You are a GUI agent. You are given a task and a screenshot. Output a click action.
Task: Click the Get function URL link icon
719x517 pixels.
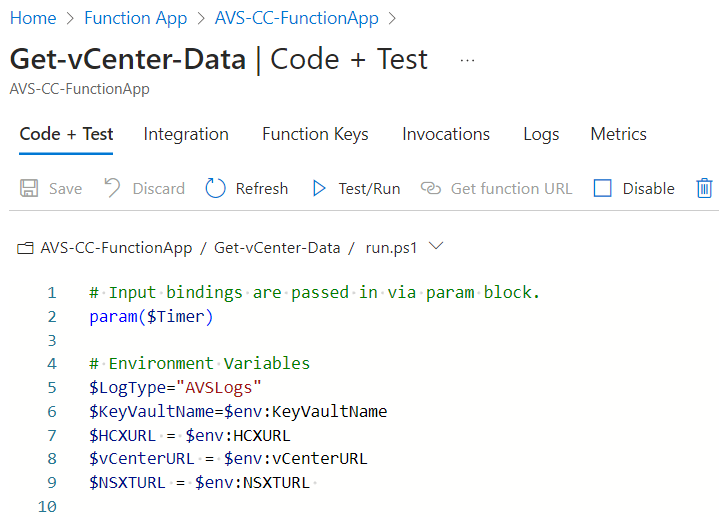431,189
